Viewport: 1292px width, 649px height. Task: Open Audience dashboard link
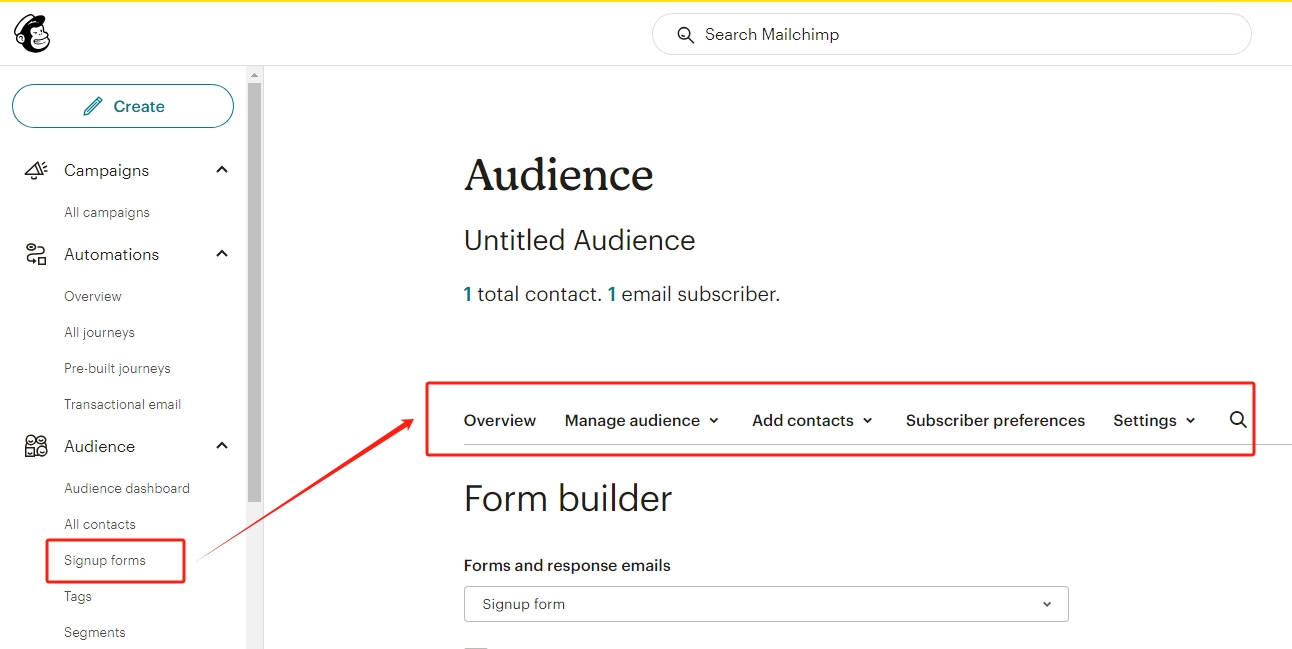[x=127, y=488]
